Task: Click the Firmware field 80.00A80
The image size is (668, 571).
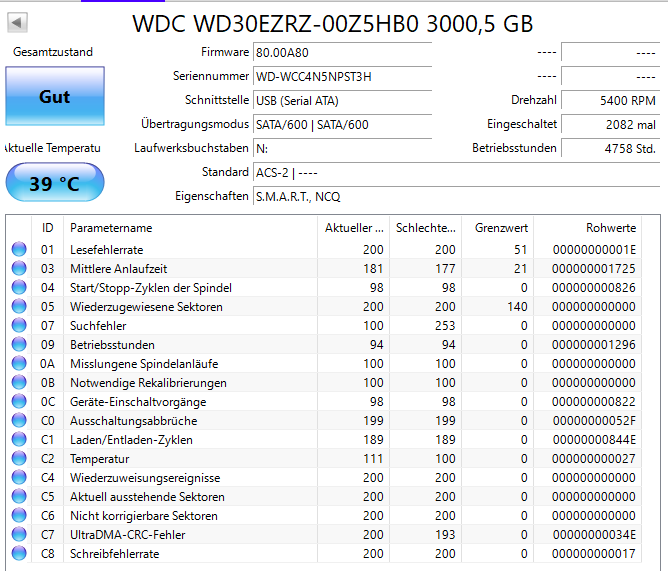Action: coord(343,52)
